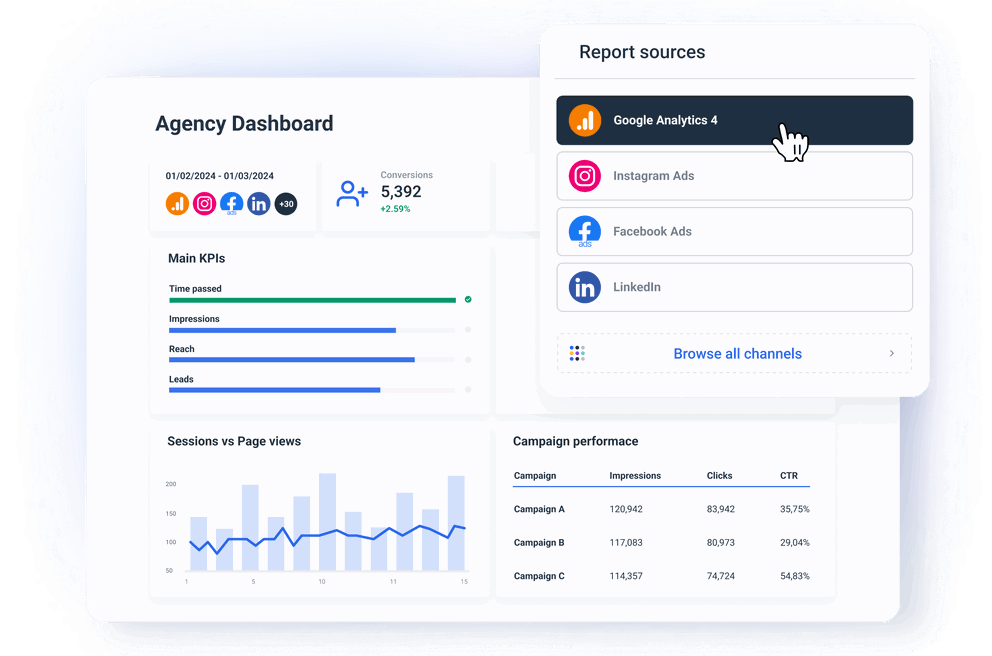The height and width of the screenshot is (656, 992).
Task: Click the 120,942 impressions cell
Action: (626, 509)
